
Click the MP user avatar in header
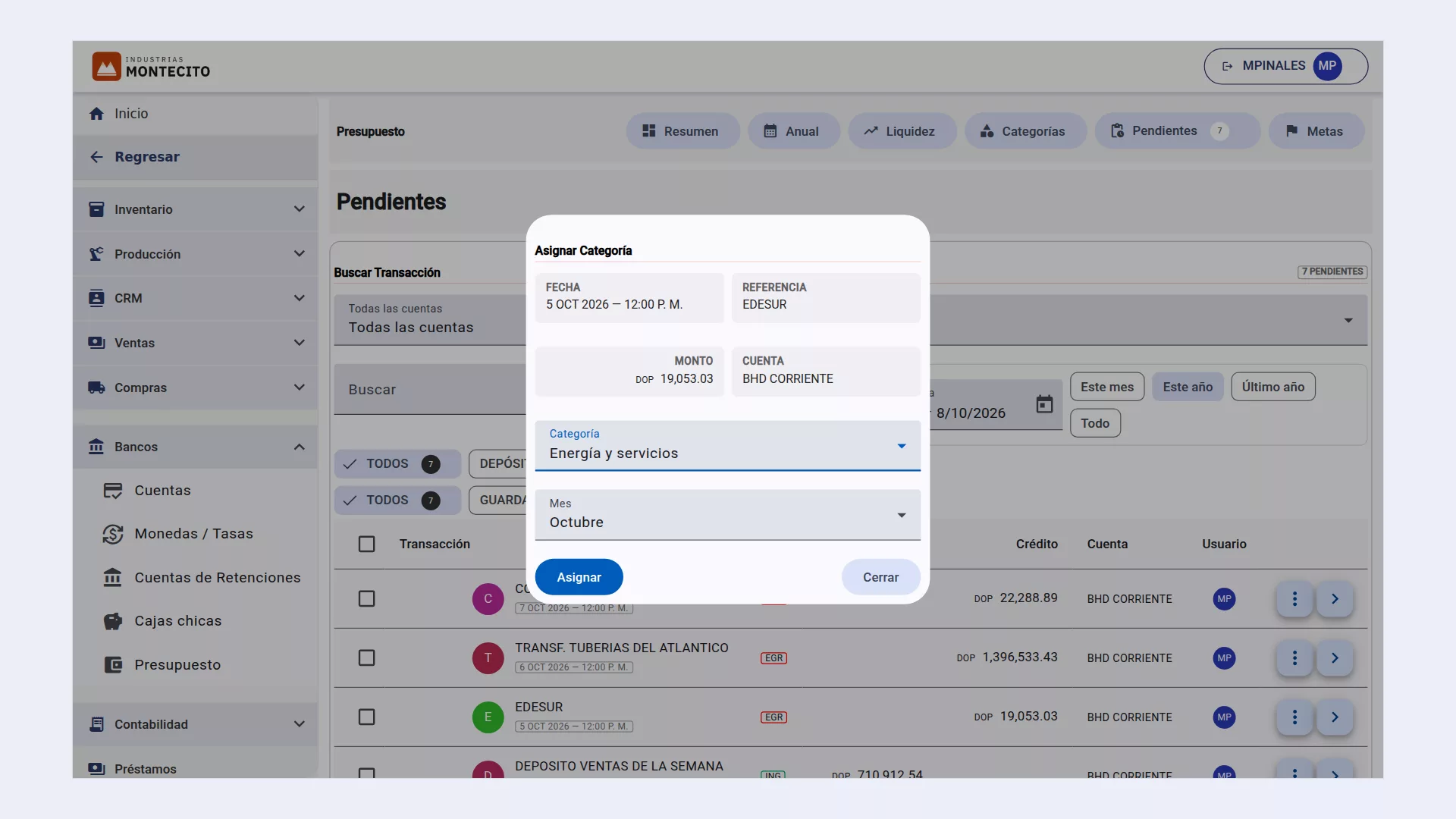(x=1327, y=66)
